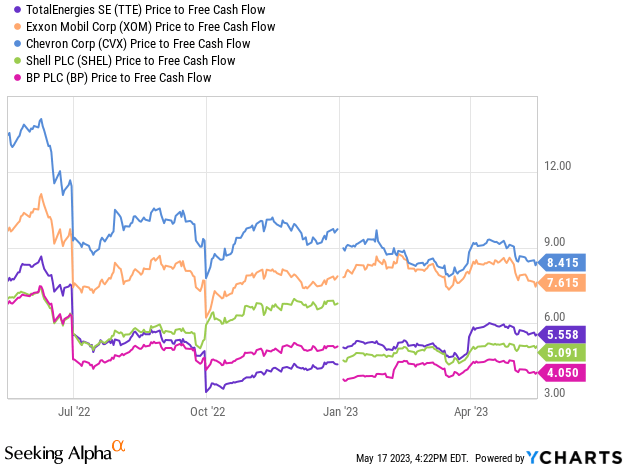The height and width of the screenshot is (466, 630).
Task: Click the Jan '23 axis label
Action: point(339,410)
